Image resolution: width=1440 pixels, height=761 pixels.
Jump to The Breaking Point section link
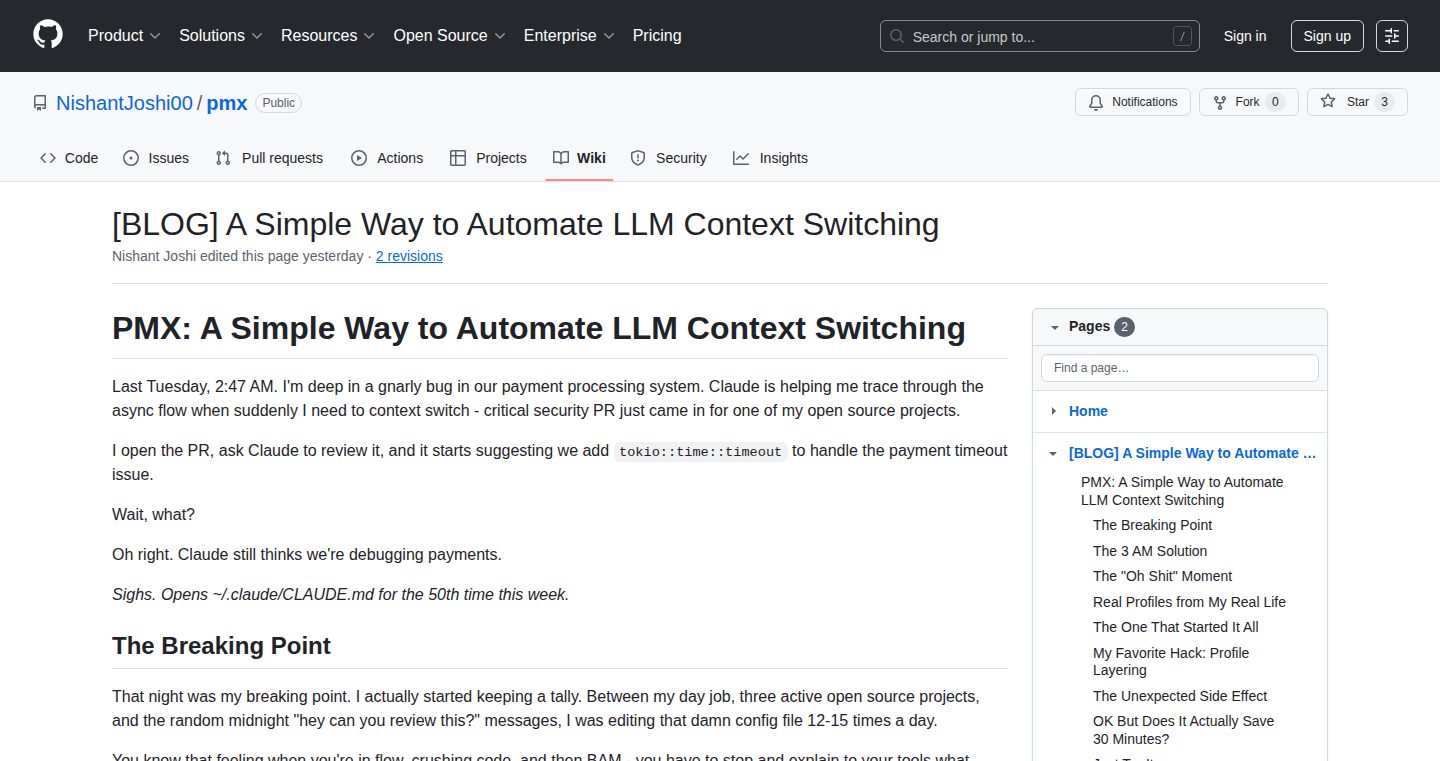pos(1152,525)
